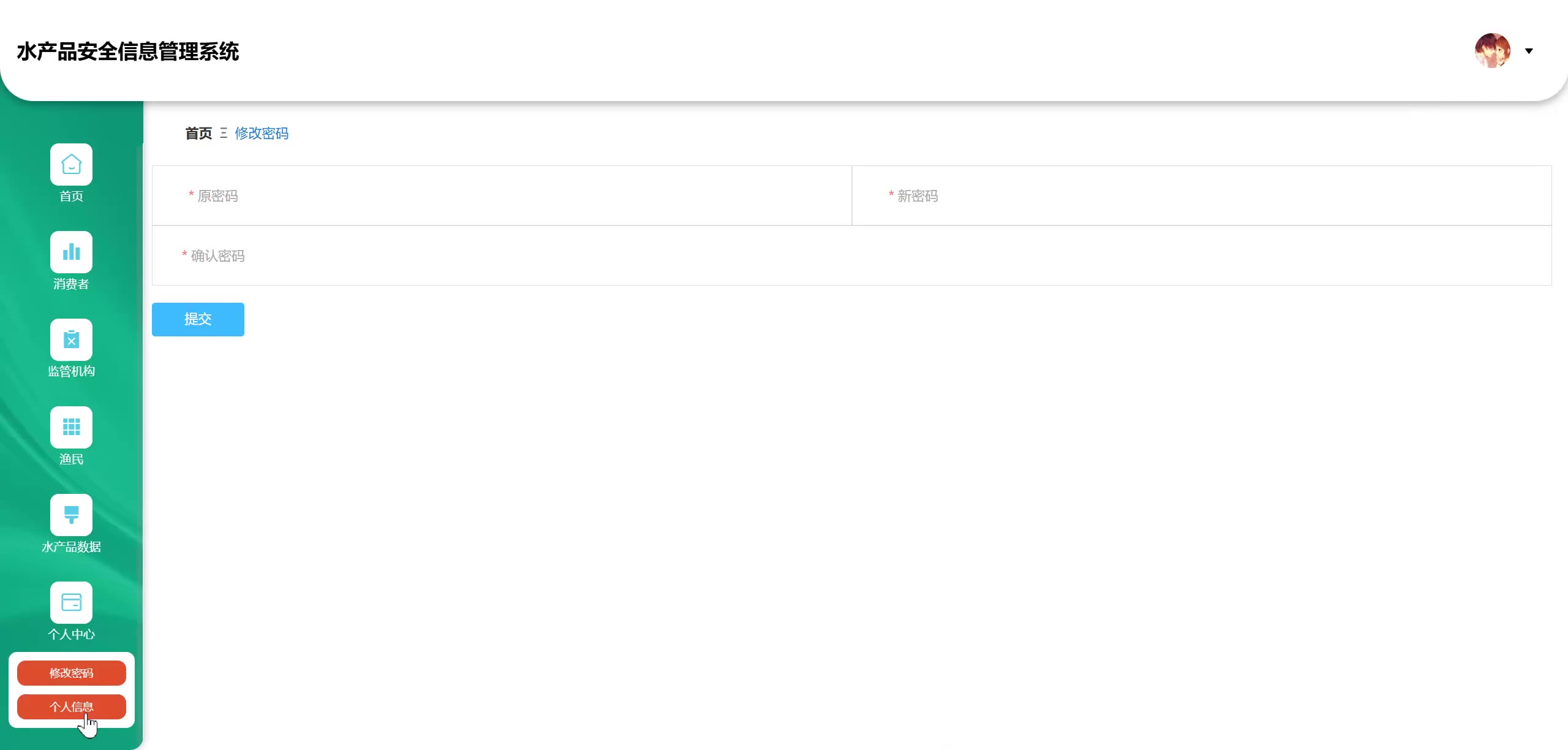Open the user dropdown arrow
The width and height of the screenshot is (1568, 750).
click(x=1529, y=51)
